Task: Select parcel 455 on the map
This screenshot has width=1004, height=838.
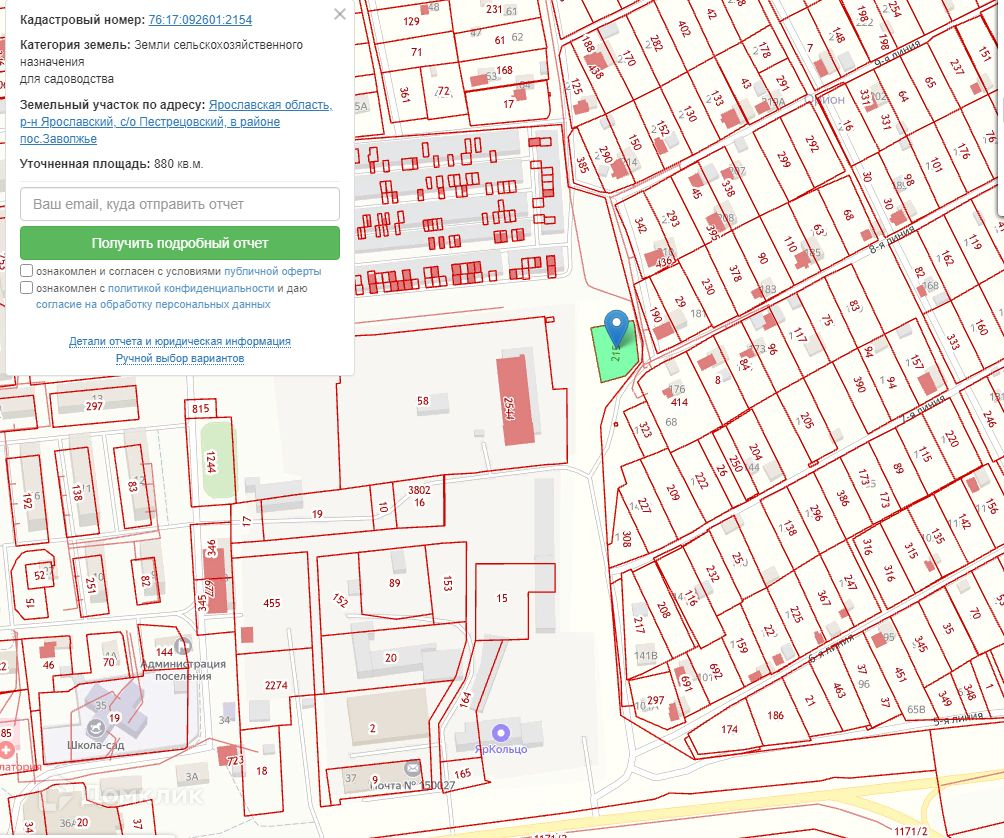Action: pos(271,603)
